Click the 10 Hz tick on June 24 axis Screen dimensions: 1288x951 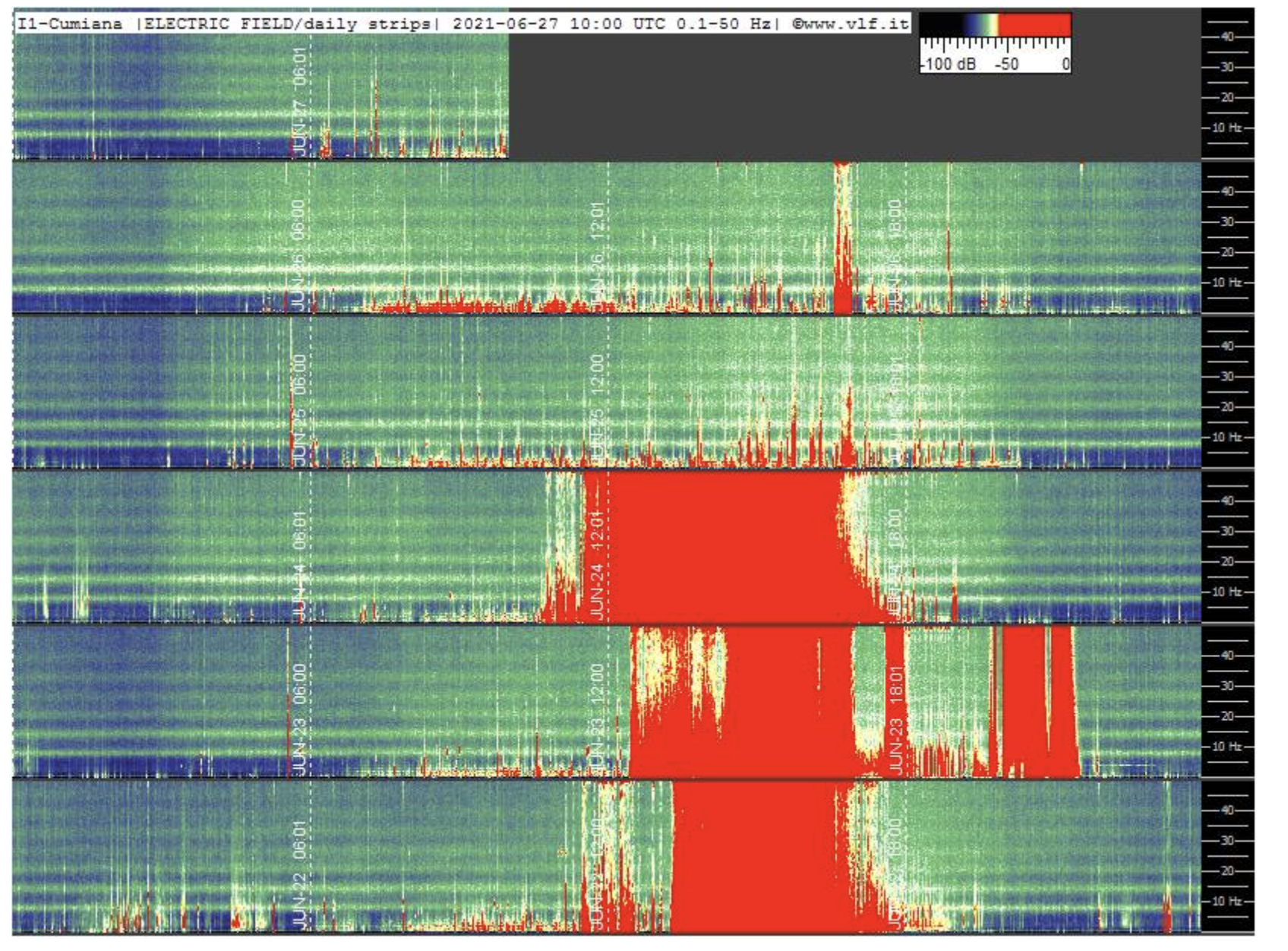(x=1226, y=592)
